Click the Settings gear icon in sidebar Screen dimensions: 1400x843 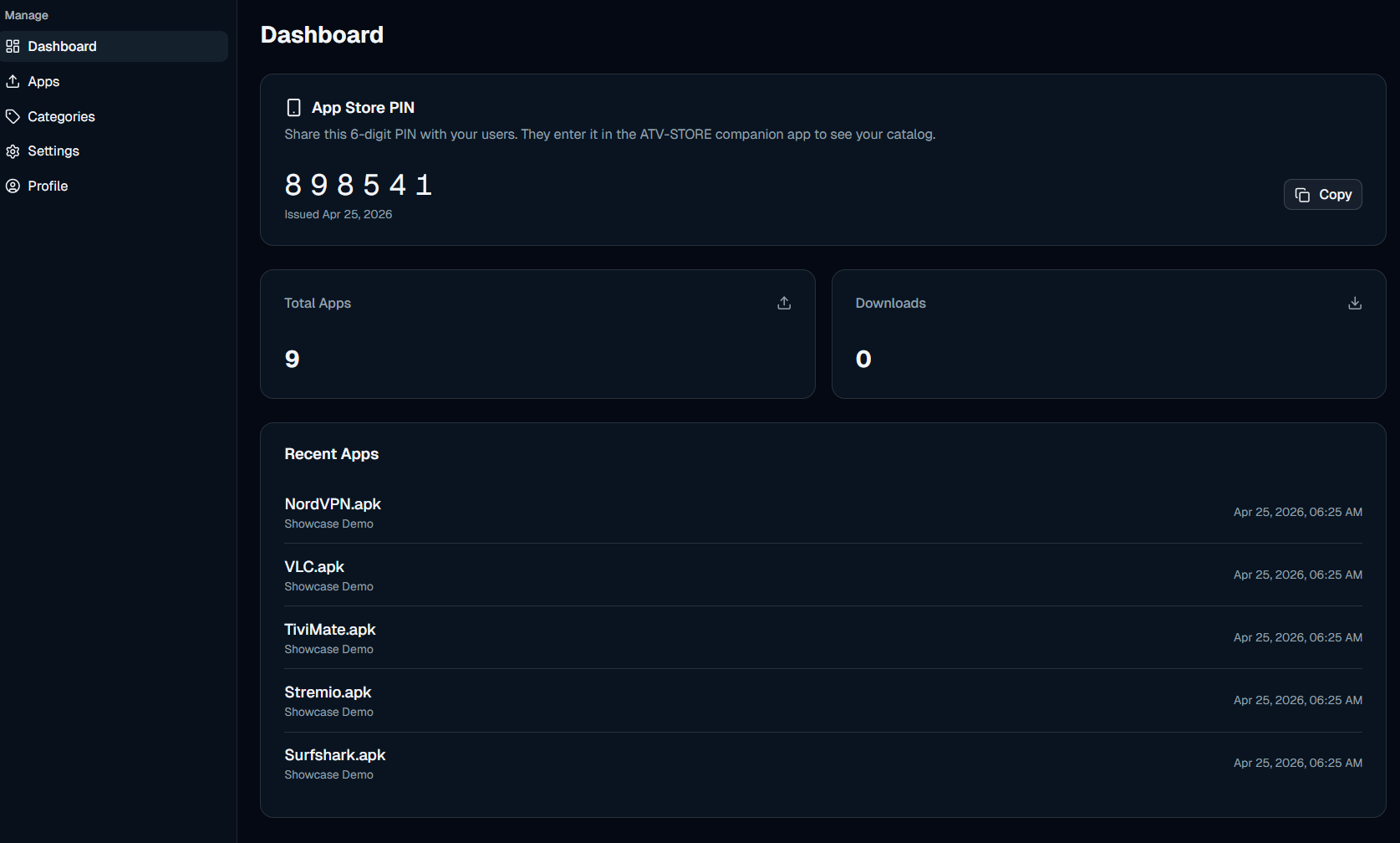click(13, 151)
